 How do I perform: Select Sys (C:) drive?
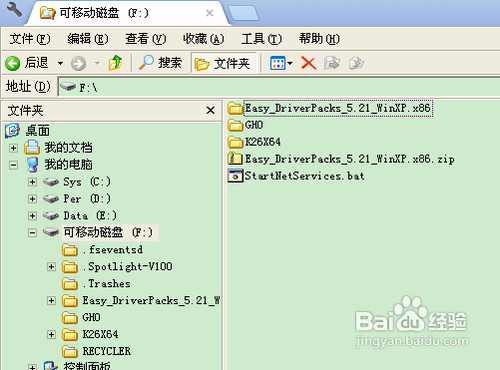[87, 182]
